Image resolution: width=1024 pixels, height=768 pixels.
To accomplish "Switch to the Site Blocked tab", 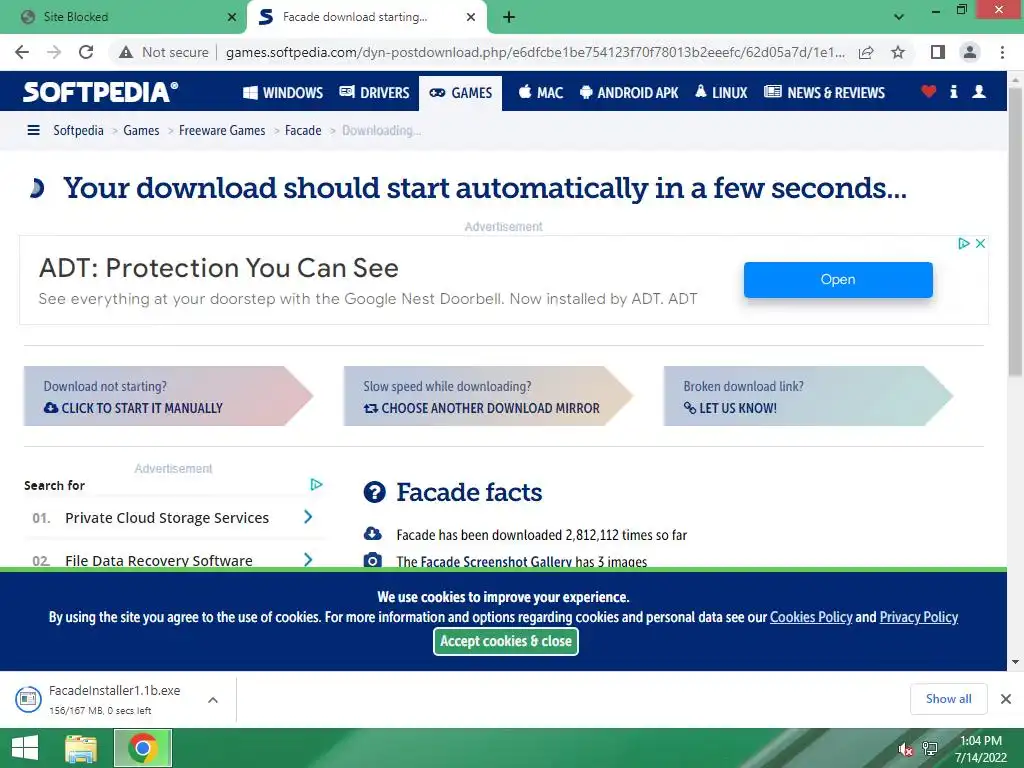I will [123, 17].
